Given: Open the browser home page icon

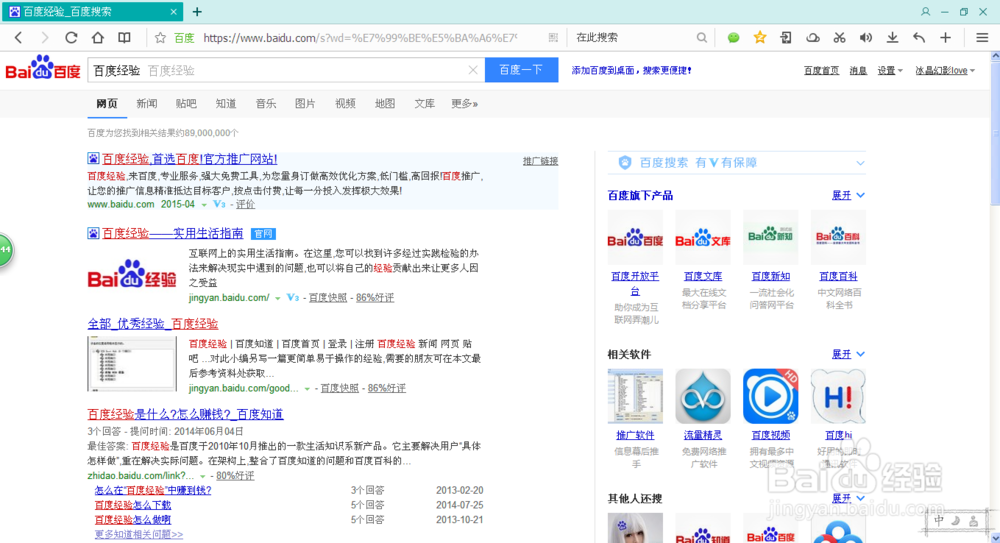Looking at the screenshot, I should click(x=98, y=38).
